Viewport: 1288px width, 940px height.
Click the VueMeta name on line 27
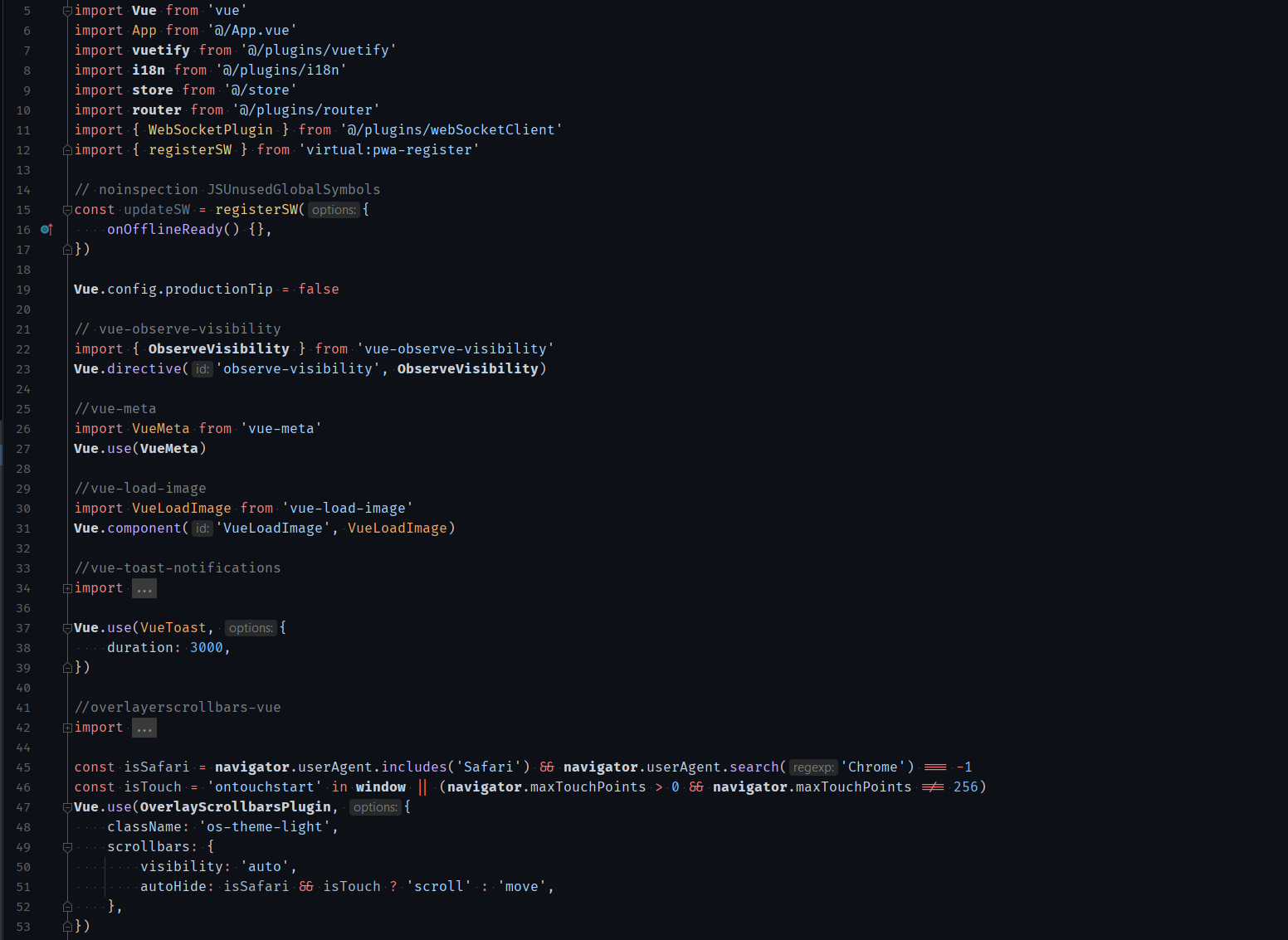(x=169, y=448)
